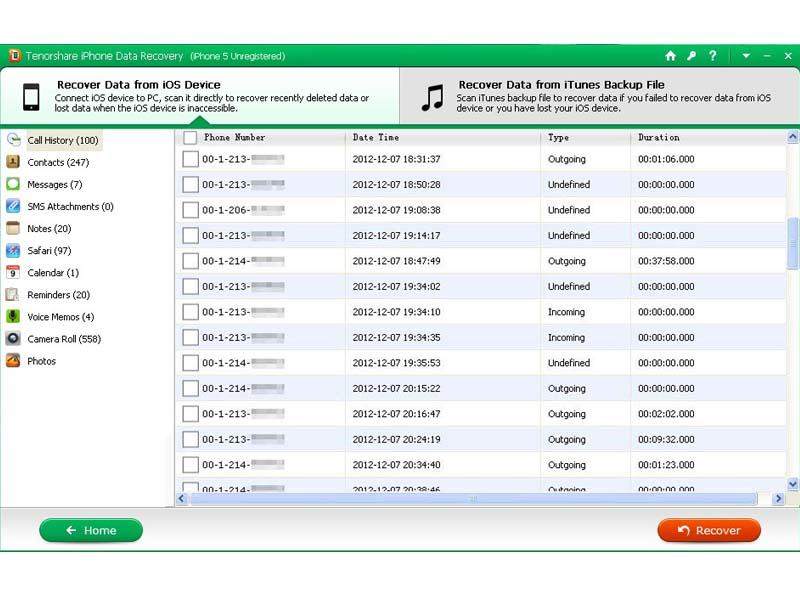The width and height of the screenshot is (800, 600).
Task: Check the row dated 2012-12-07 19:14:17
Action: coord(190,235)
